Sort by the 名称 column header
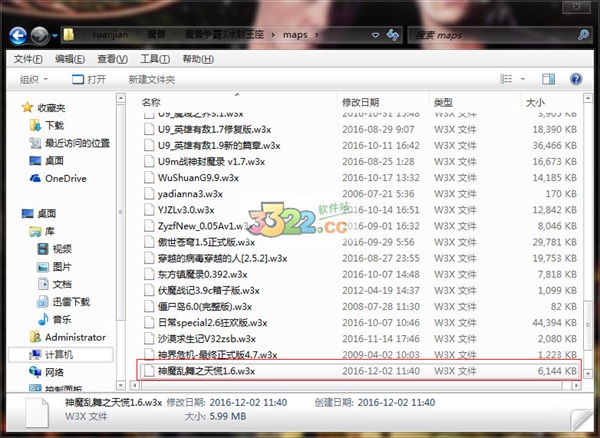 click(x=151, y=102)
